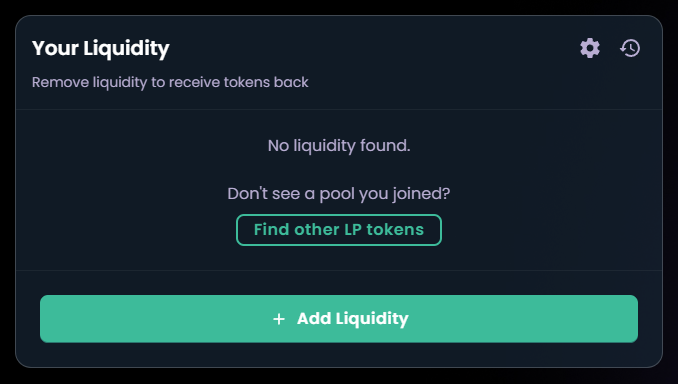Click the word Liquidity in the green button
The height and width of the screenshot is (384, 678).
click(x=371, y=319)
